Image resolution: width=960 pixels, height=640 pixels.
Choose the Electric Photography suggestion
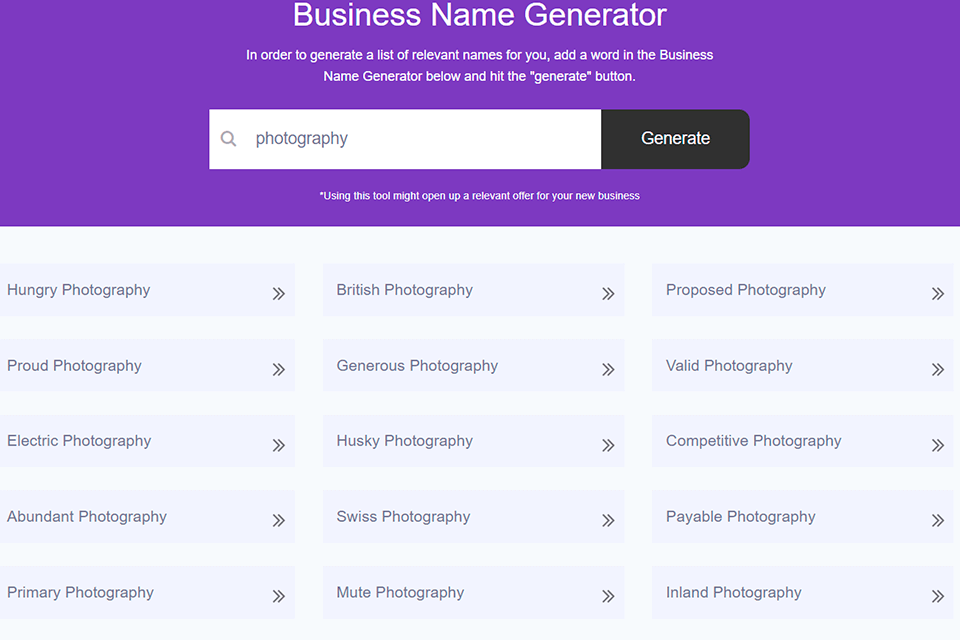point(79,441)
